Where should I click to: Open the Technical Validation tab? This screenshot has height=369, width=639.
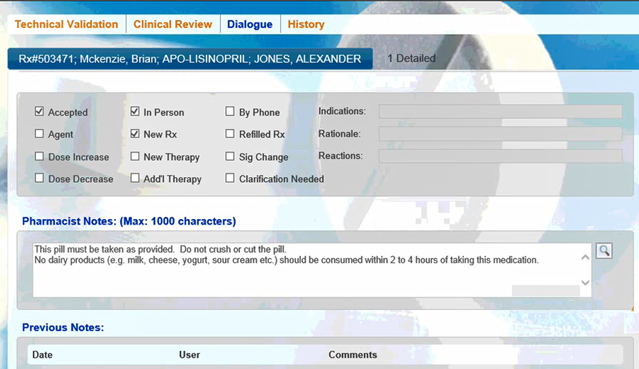tap(66, 24)
